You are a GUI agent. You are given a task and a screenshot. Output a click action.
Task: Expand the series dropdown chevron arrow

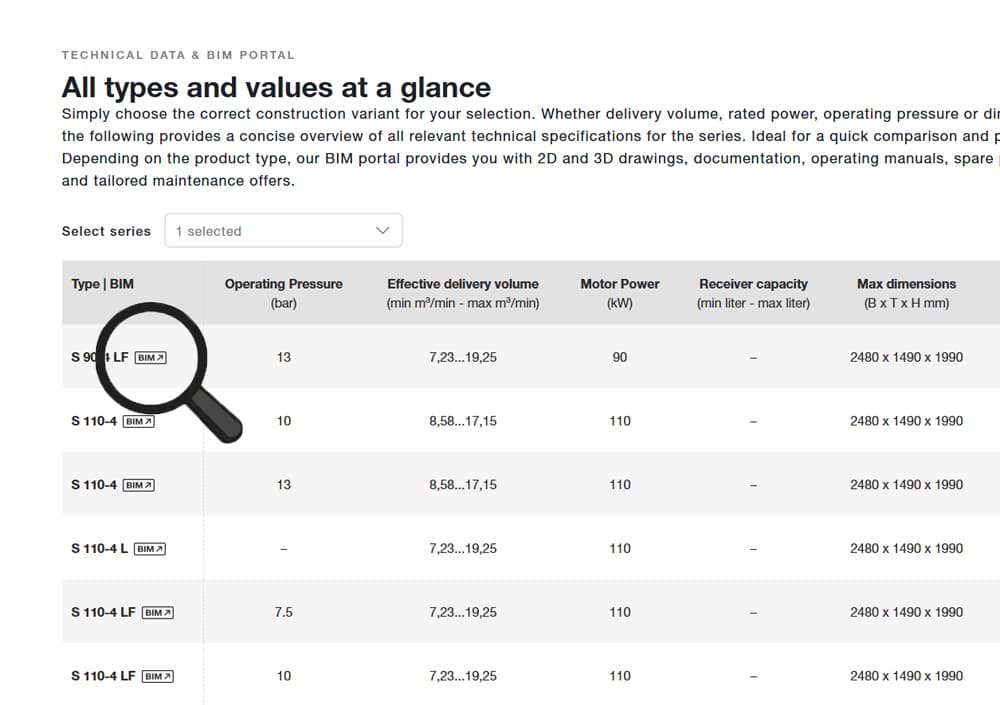click(382, 230)
